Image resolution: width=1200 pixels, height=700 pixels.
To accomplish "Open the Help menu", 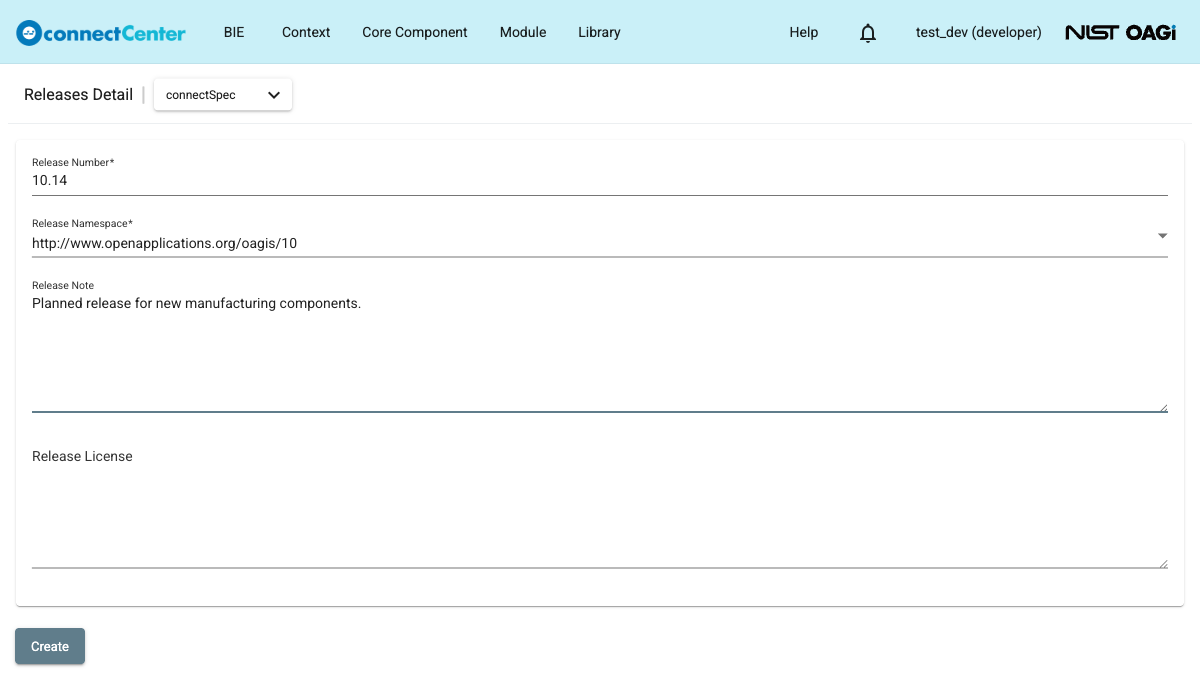I will 804,32.
